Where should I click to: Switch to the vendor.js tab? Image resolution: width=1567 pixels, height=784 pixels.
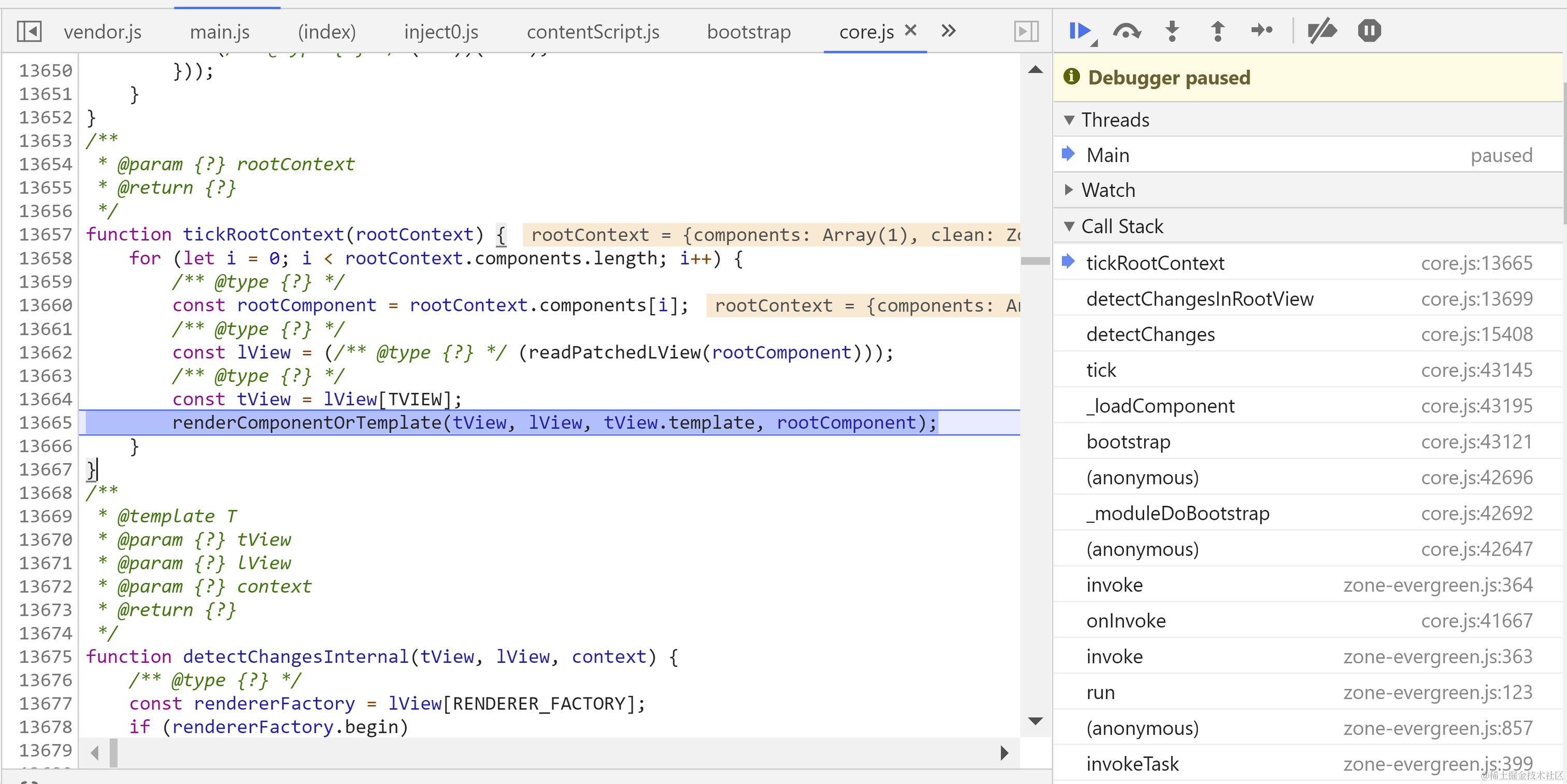pyautogui.click(x=102, y=32)
